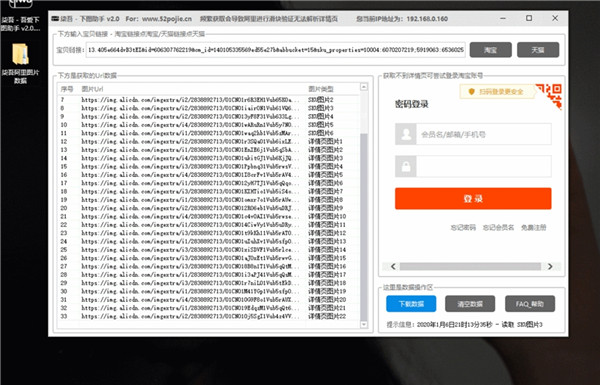Click the 图片类型 column header

(321, 89)
